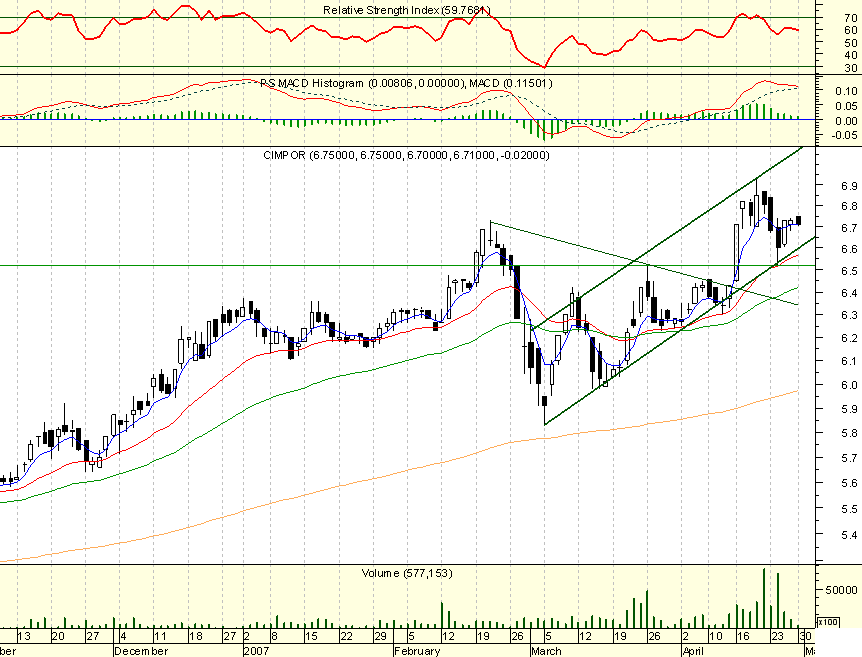Screen dimensions: 862x657
Task: Click the 6.7 price axis label
Action: (849, 228)
